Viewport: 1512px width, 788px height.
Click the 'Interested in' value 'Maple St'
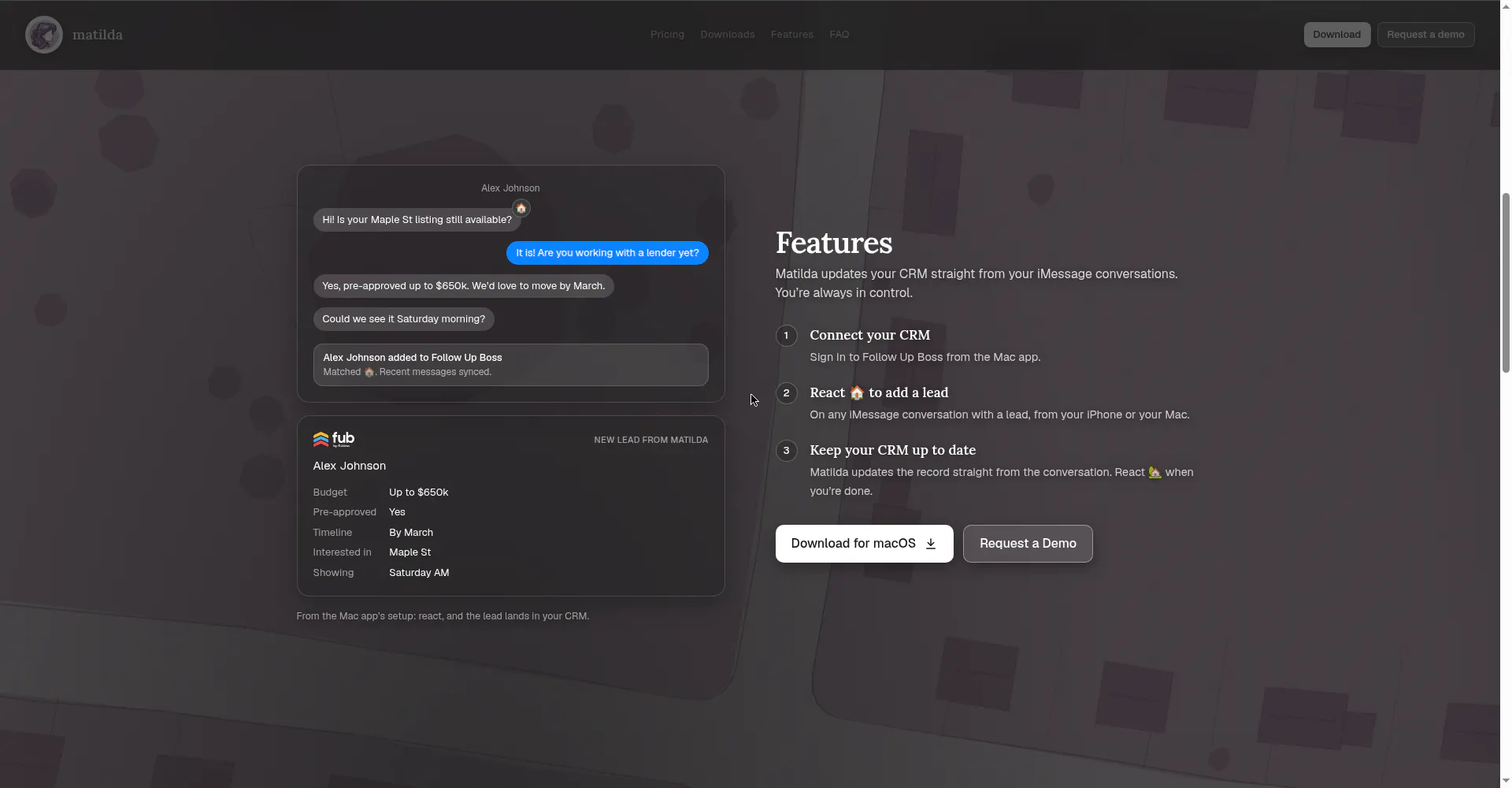pyautogui.click(x=409, y=552)
